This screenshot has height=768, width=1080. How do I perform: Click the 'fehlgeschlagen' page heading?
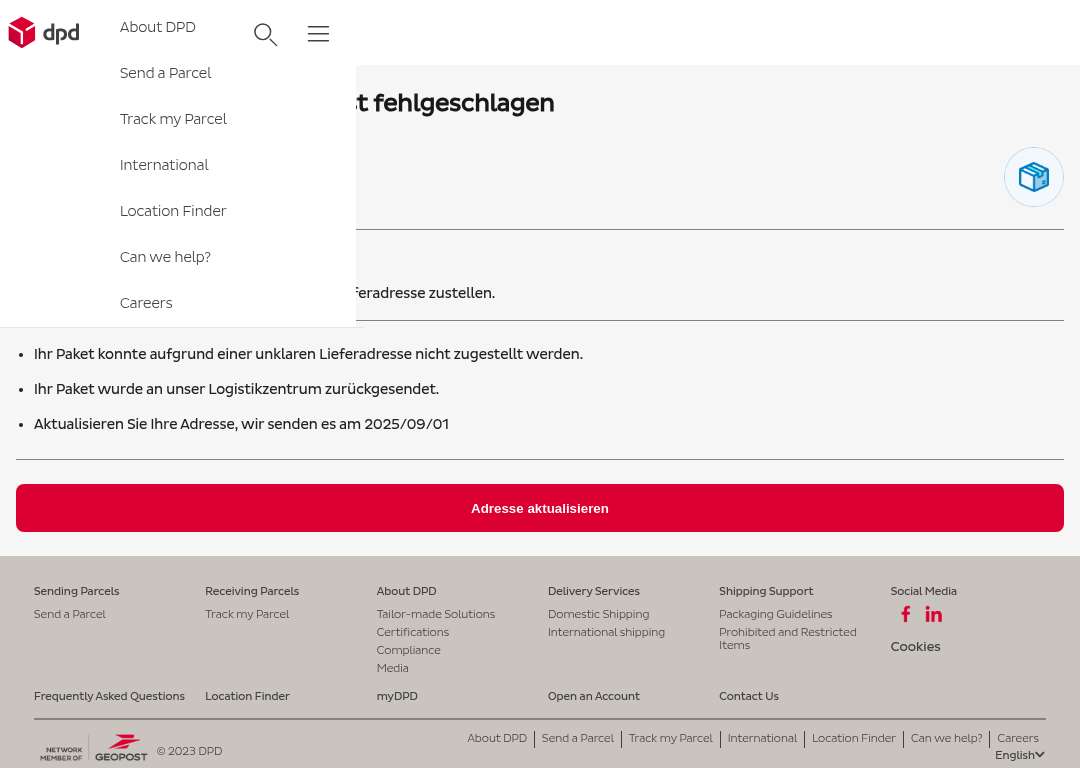point(455,103)
